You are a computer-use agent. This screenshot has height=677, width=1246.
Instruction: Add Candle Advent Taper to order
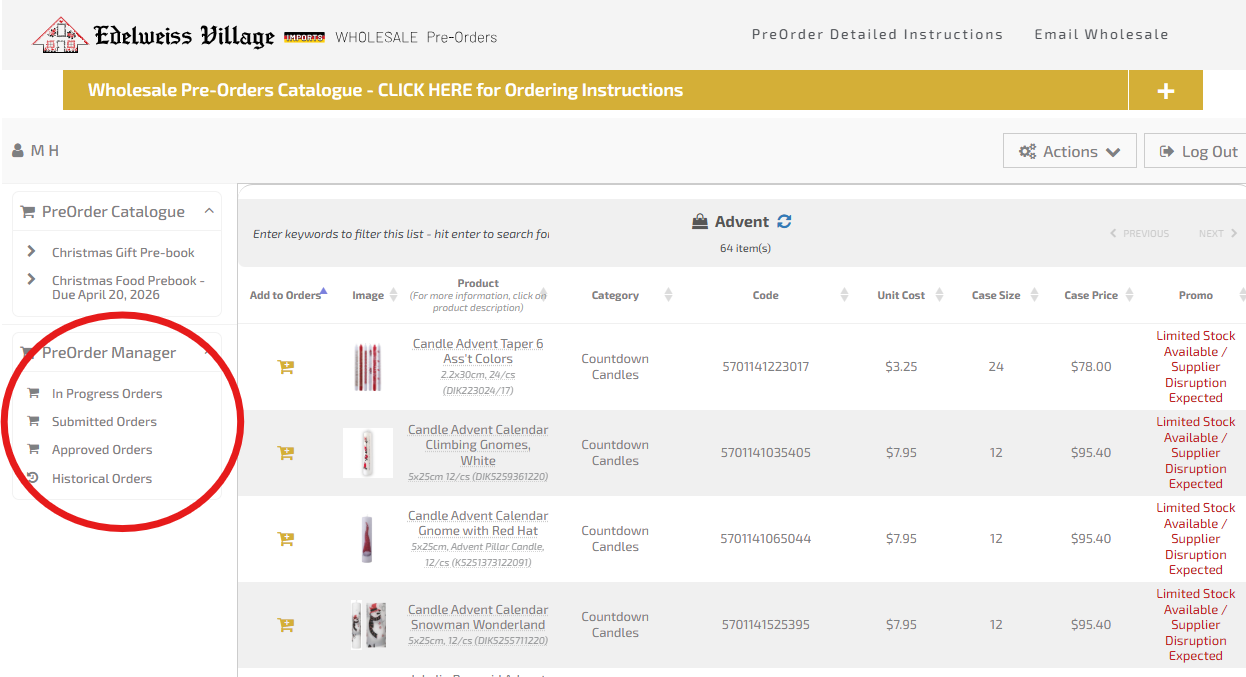(x=285, y=367)
